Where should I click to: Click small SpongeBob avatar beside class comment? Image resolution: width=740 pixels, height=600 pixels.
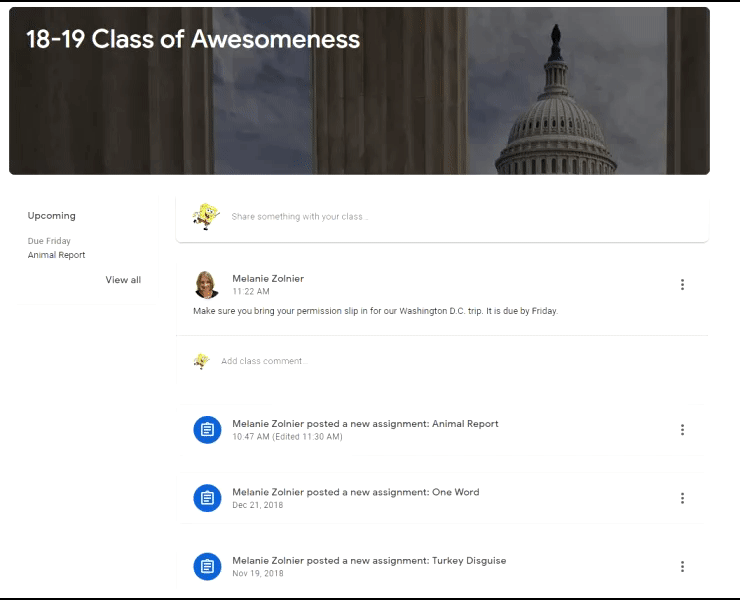(202, 361)
